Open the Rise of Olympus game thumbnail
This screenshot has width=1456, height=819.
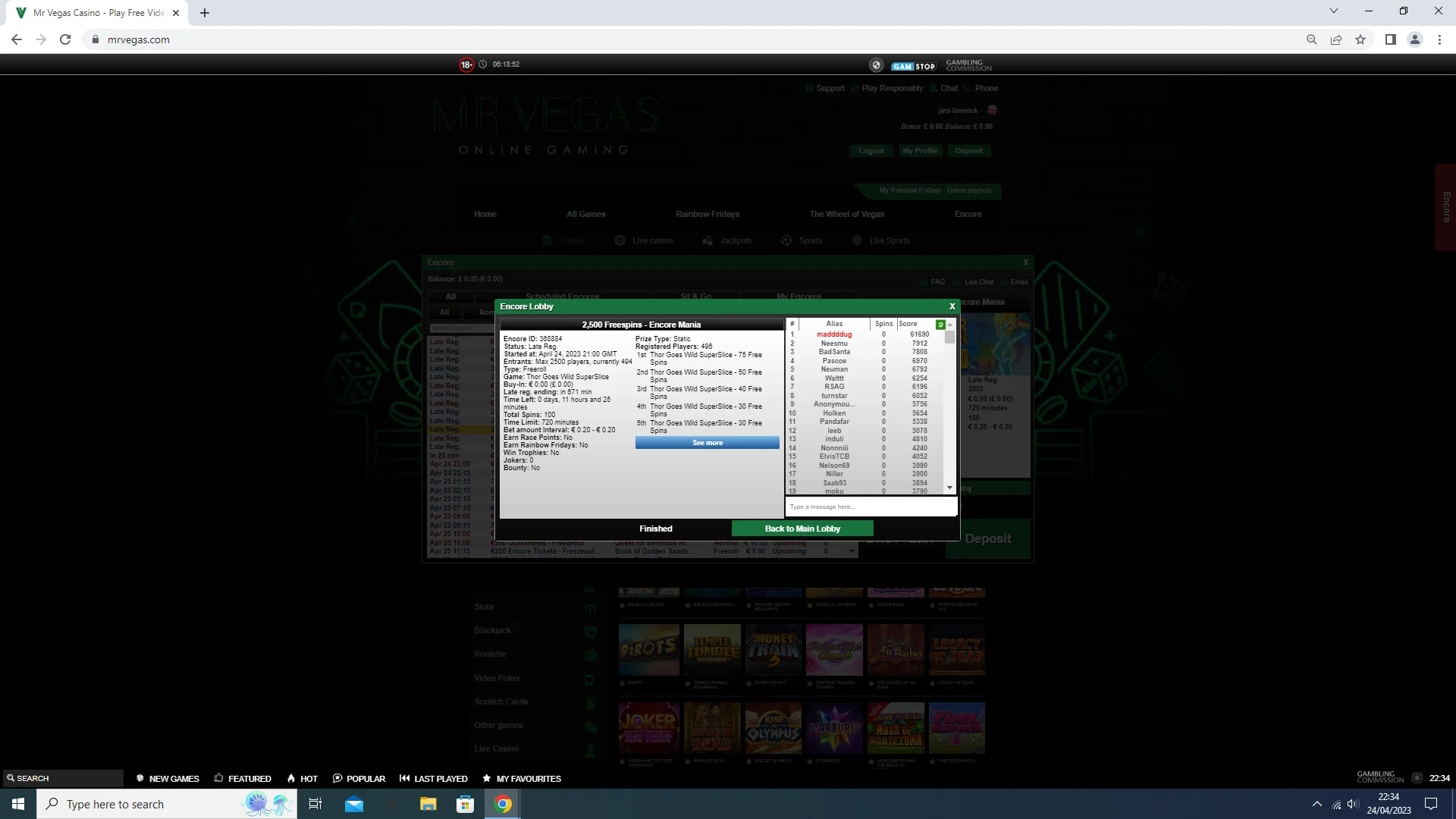773,728
